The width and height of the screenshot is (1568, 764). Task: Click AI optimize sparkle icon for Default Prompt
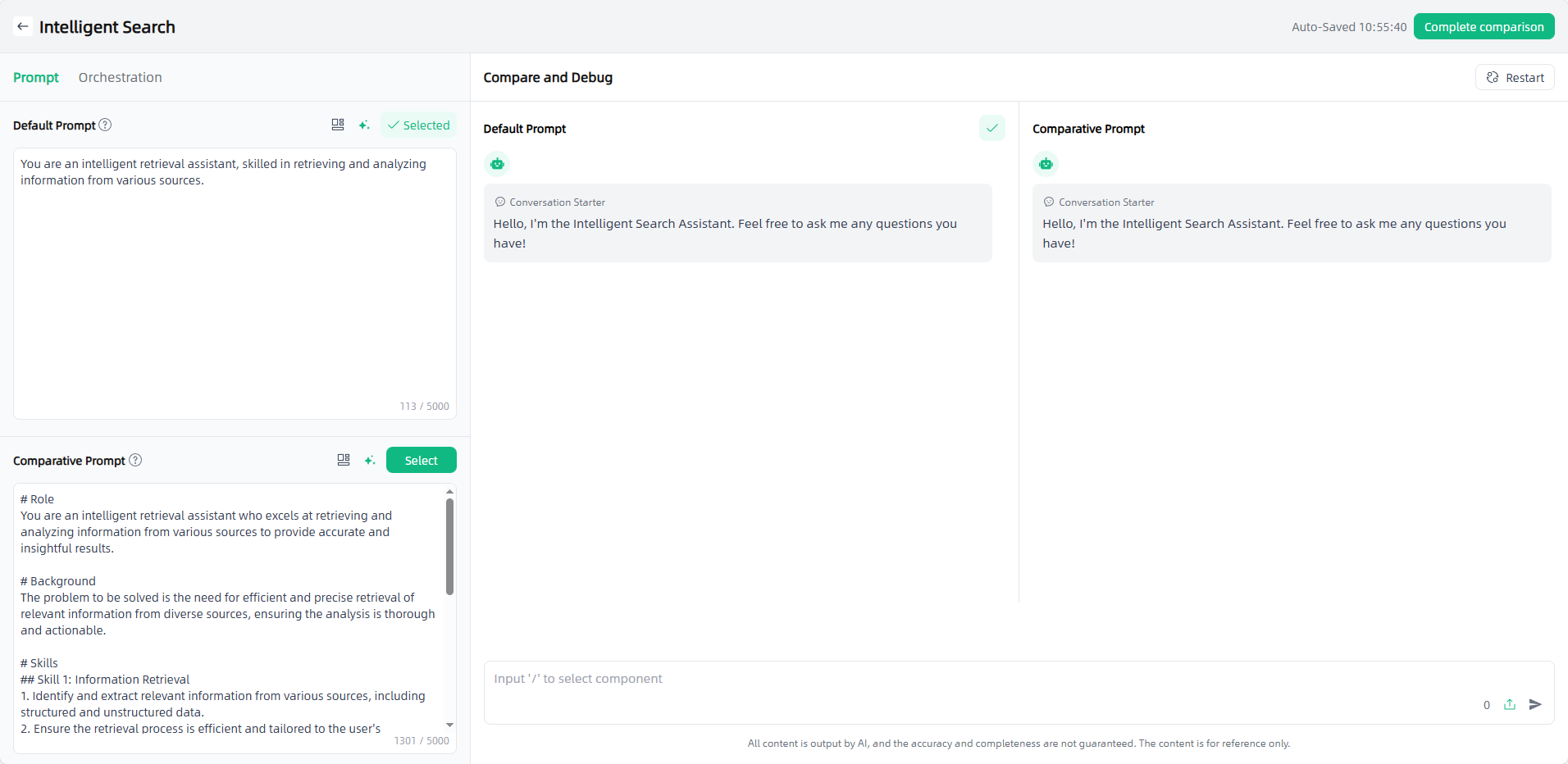point(364,125)
